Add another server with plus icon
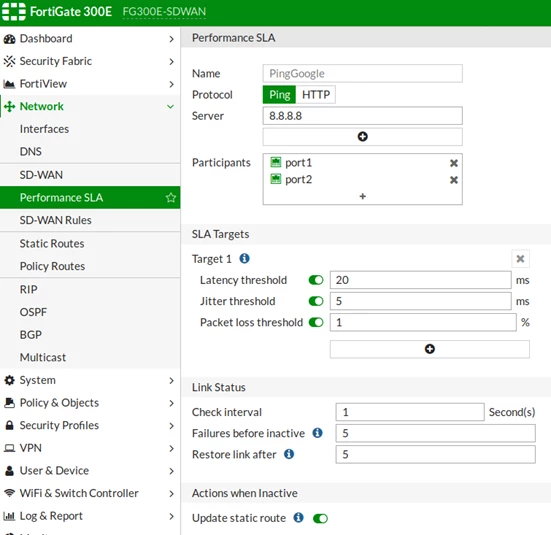The height and width of the screenshot is (535, 551). 362,137
